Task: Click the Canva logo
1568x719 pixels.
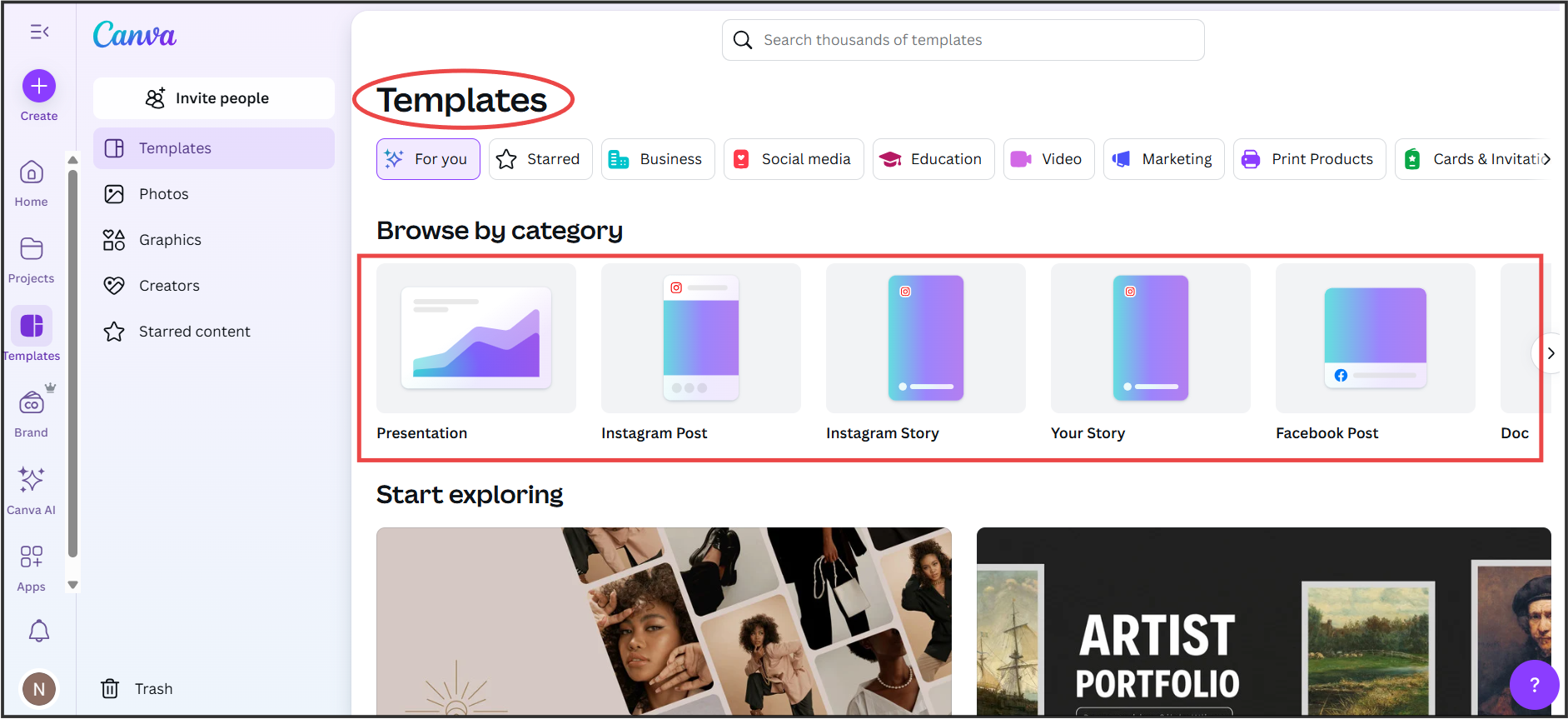Action: pos(134,34)
